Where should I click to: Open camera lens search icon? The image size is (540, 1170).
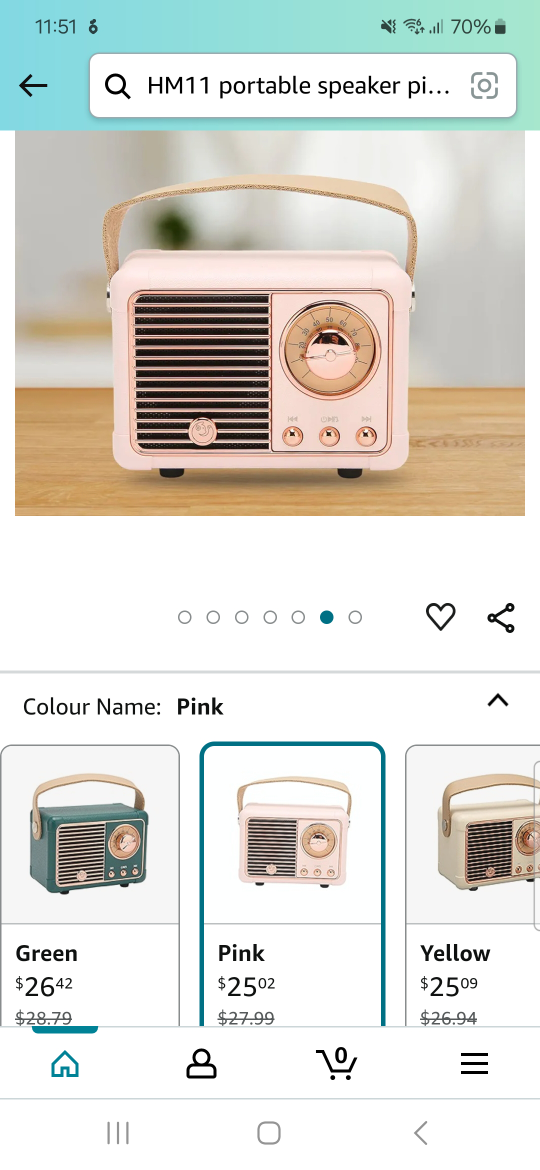point(484,86)
